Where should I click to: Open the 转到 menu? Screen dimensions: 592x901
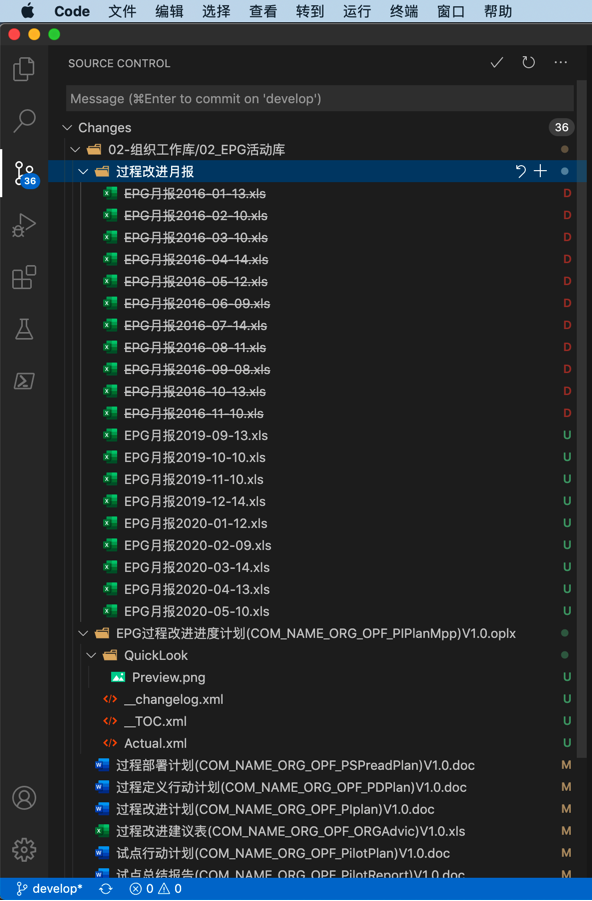coord(310,11)
